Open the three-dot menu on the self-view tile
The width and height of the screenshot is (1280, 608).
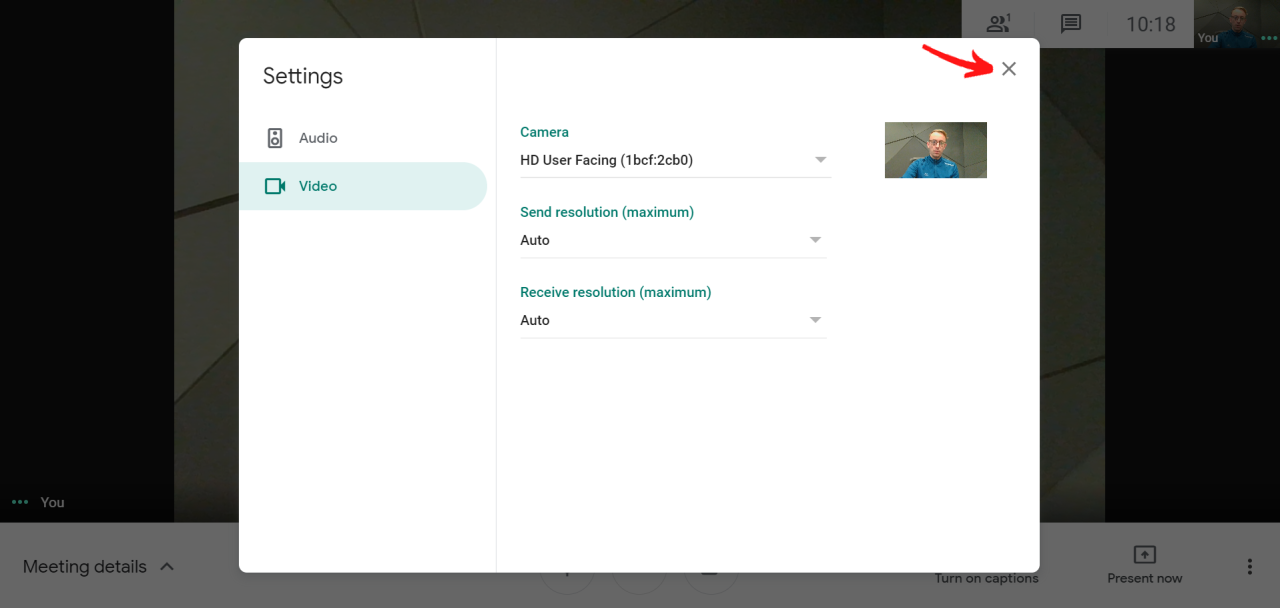1269,38
